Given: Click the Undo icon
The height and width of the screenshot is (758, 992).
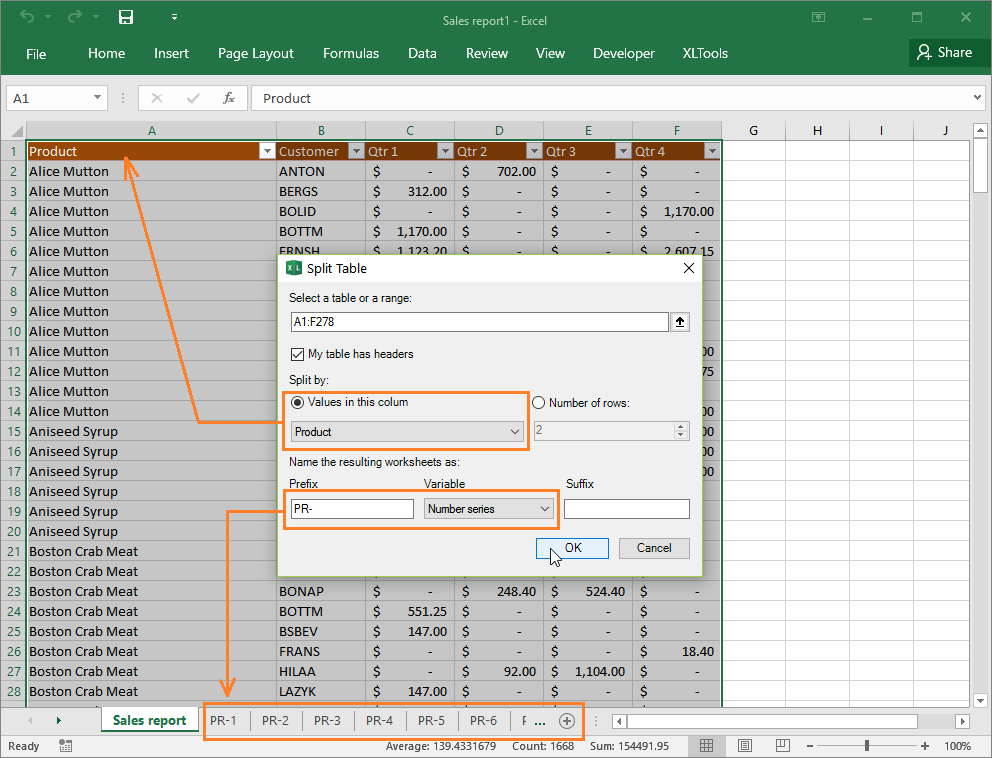Looking at the screenshot, I should click(x=25, y=17).
